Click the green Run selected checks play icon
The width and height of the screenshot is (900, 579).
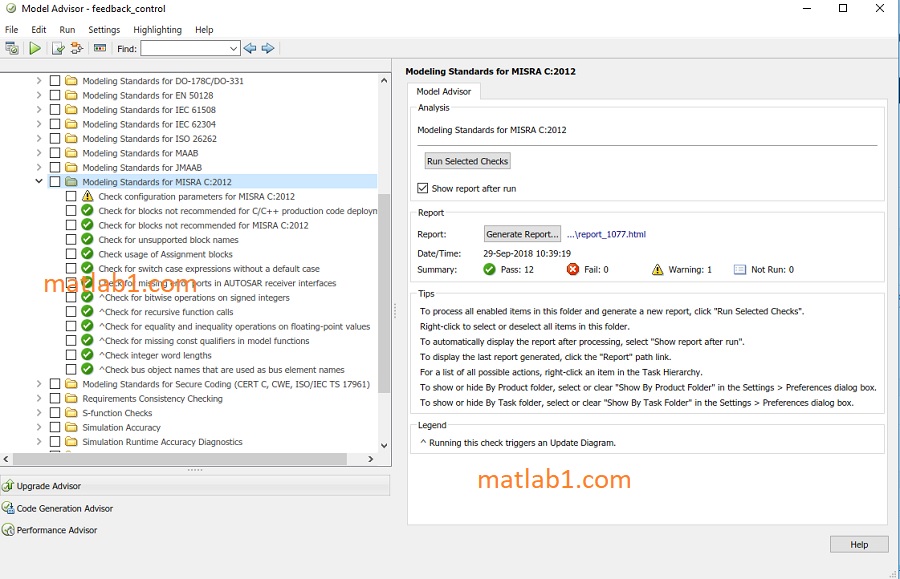tap(35, 49)
